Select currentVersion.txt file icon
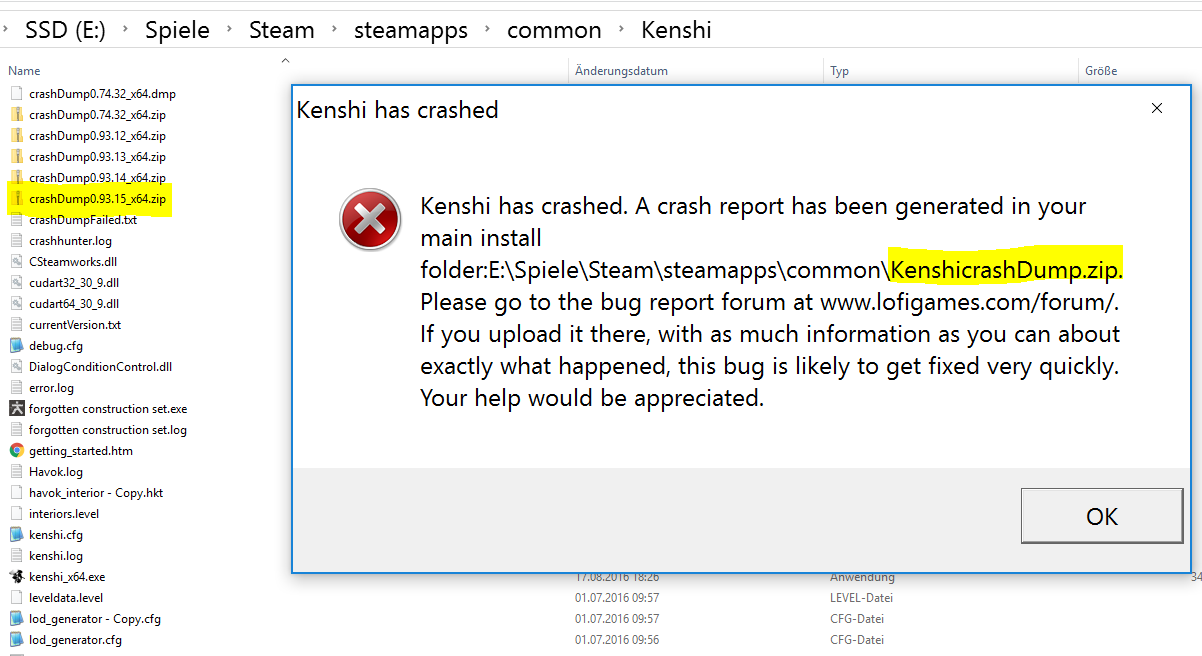This screenshot has height=656, width=1202. 16,324
